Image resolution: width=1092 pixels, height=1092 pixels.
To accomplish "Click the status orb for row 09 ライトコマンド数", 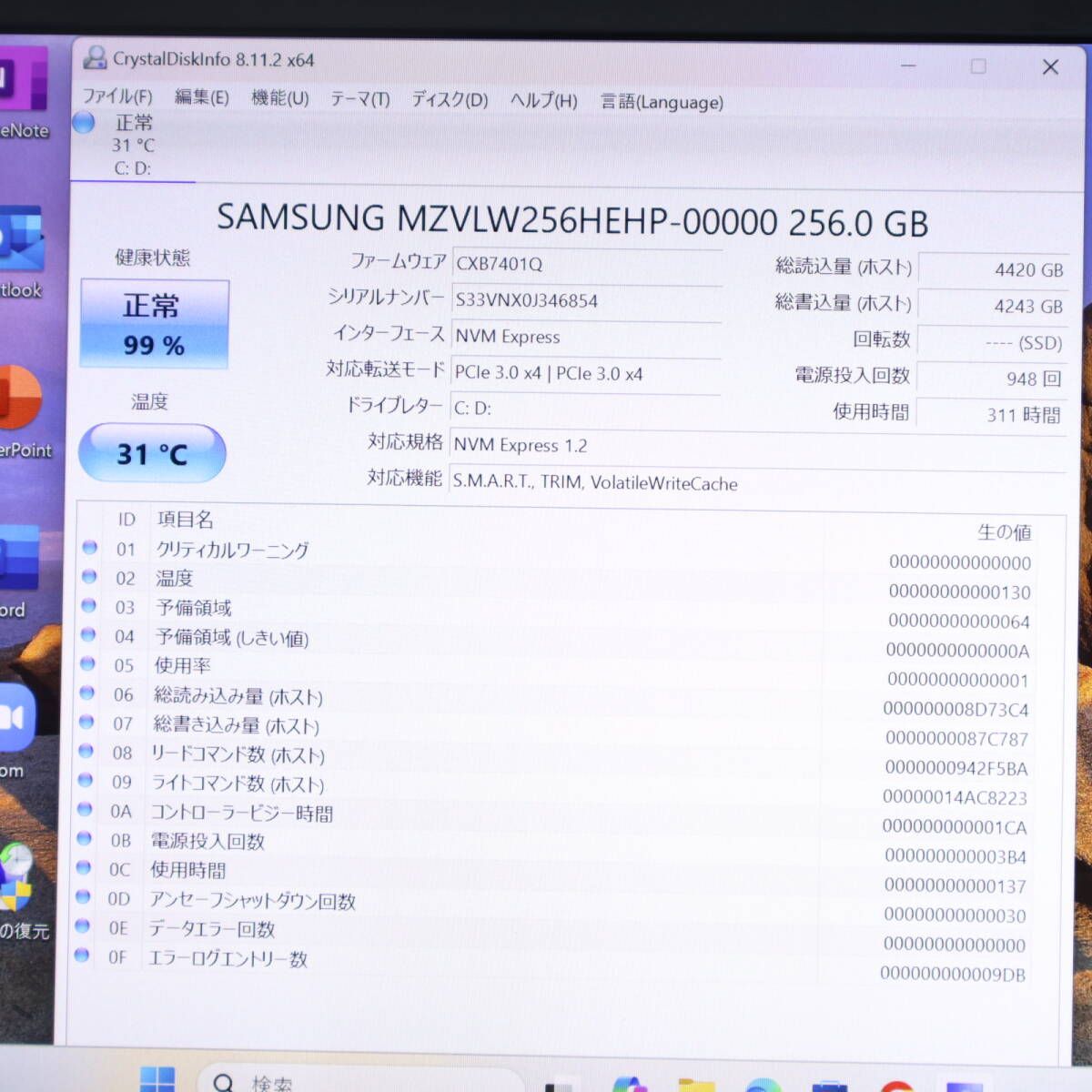I will 86,781.
